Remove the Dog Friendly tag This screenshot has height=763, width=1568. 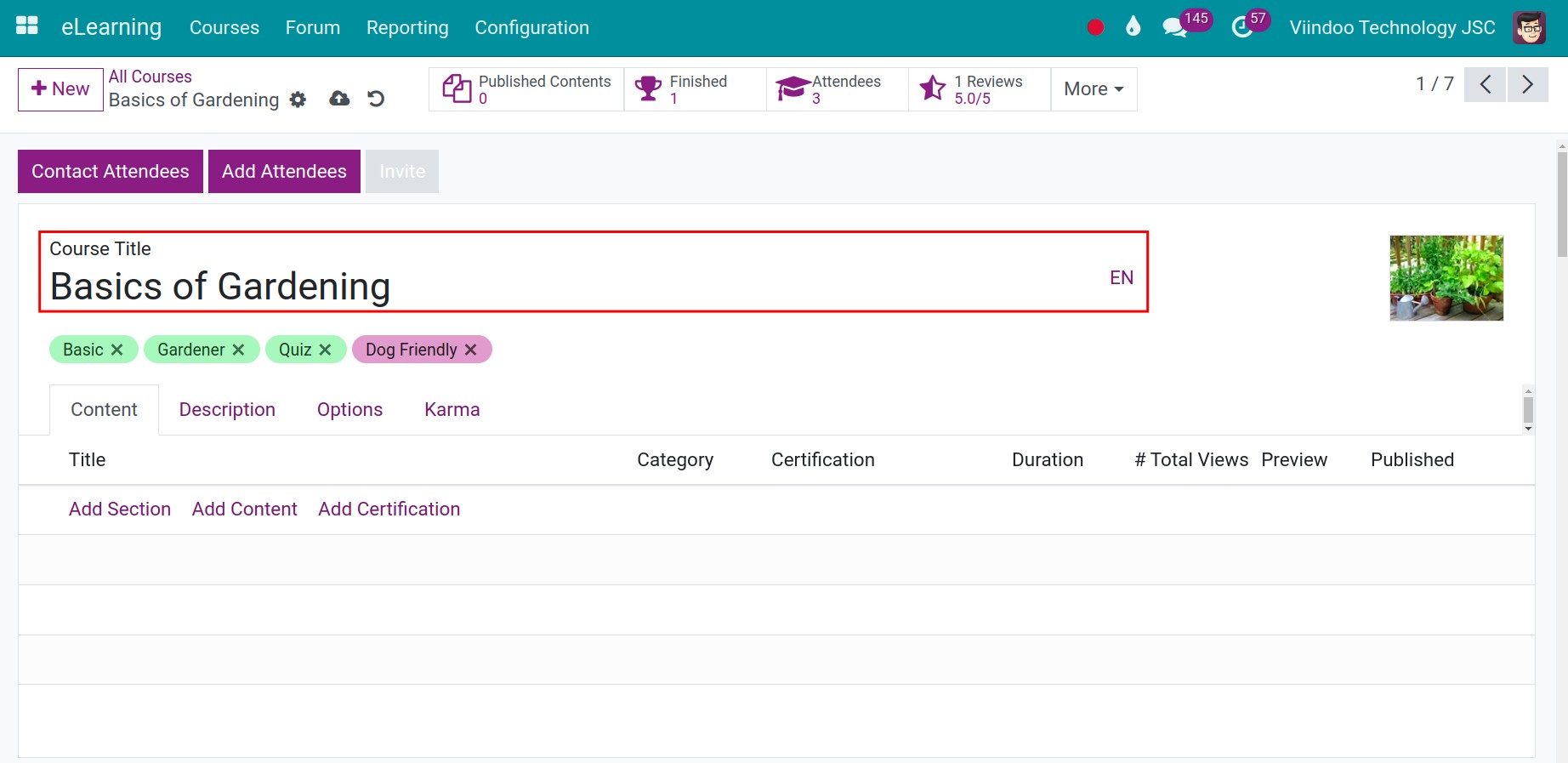click(x=470, y=350)
